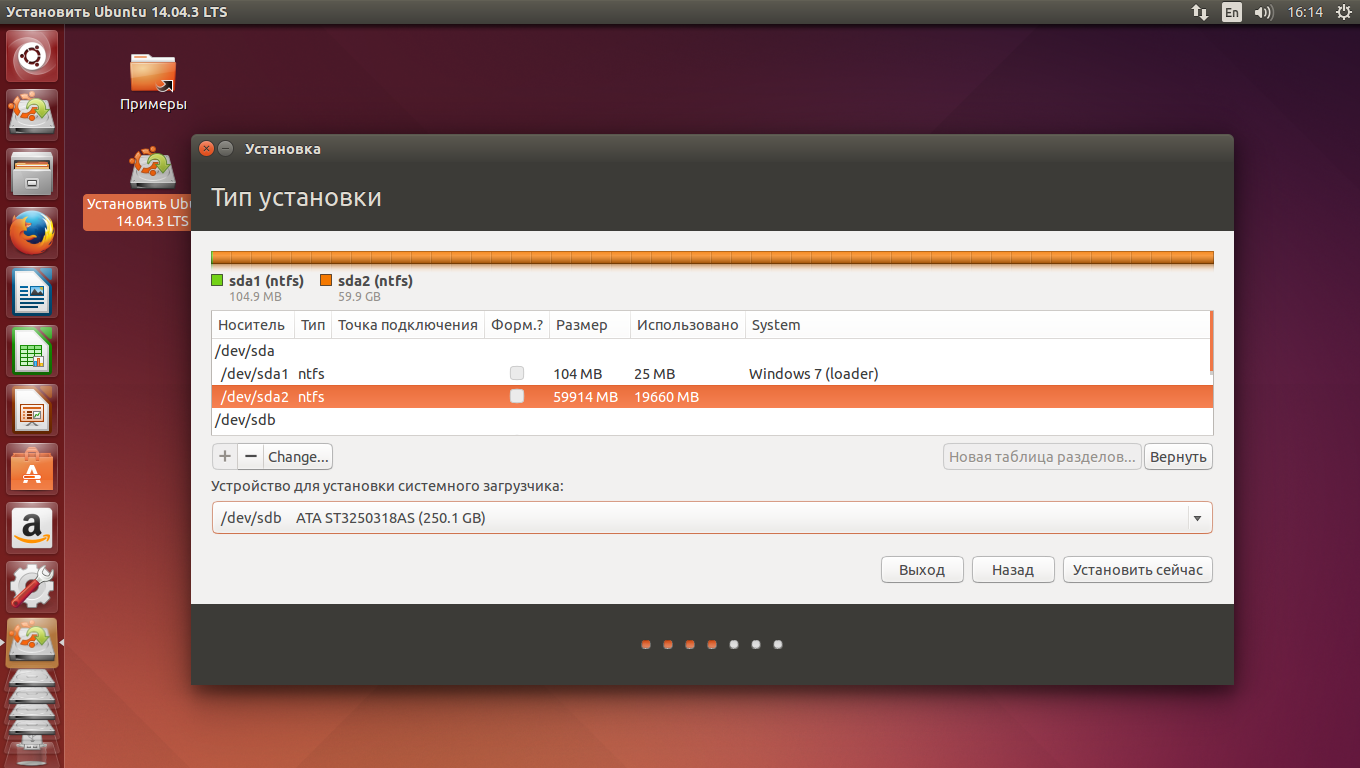This screenshot has width=1360, height=768.
Task: Launch Firefox from the launcher
Action: 33,233
